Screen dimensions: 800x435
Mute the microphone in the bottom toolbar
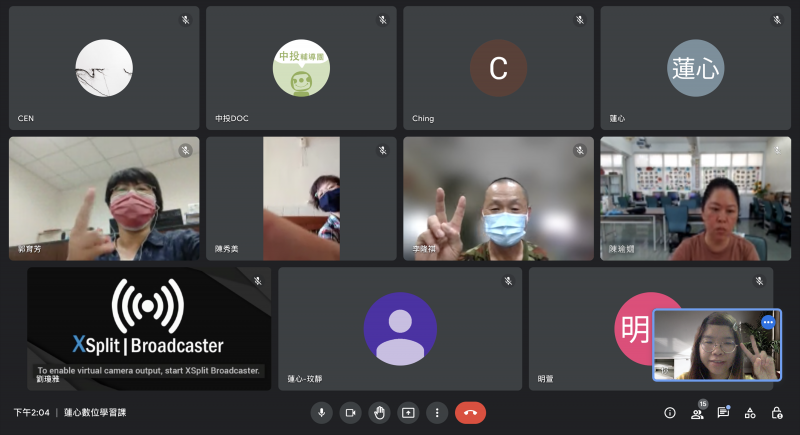pos(321,412)
